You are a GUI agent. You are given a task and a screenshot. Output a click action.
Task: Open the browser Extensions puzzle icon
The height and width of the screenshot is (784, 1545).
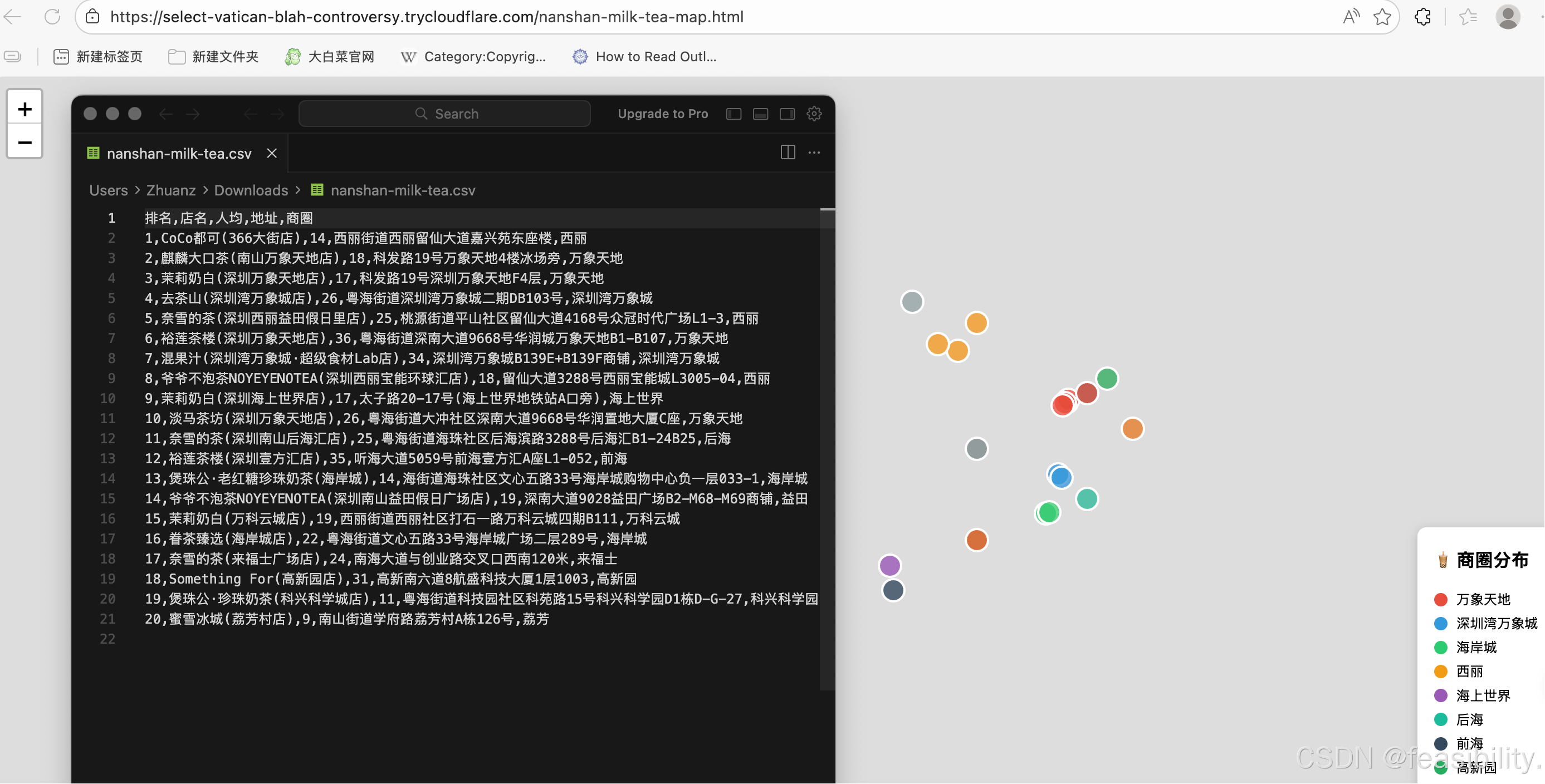(x=1422, y=16)
